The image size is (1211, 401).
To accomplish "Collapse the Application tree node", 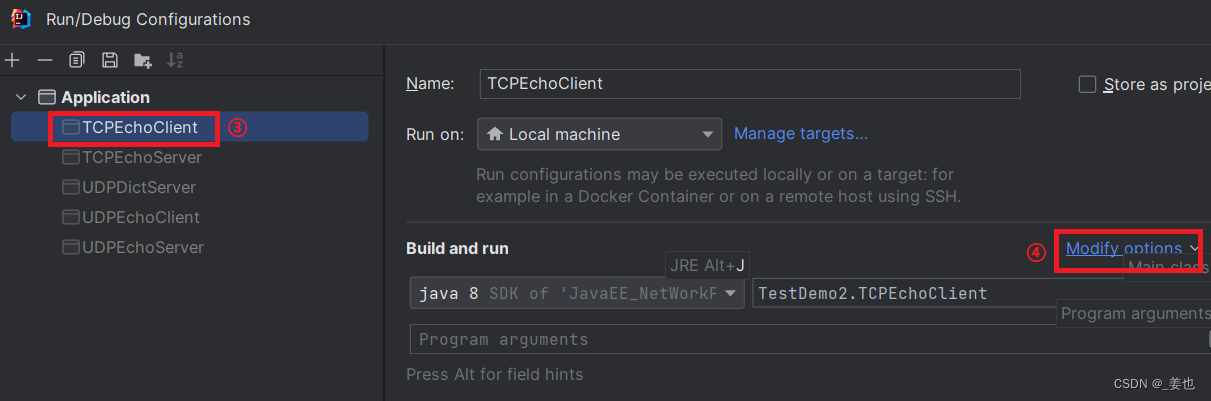I will 21,97.
